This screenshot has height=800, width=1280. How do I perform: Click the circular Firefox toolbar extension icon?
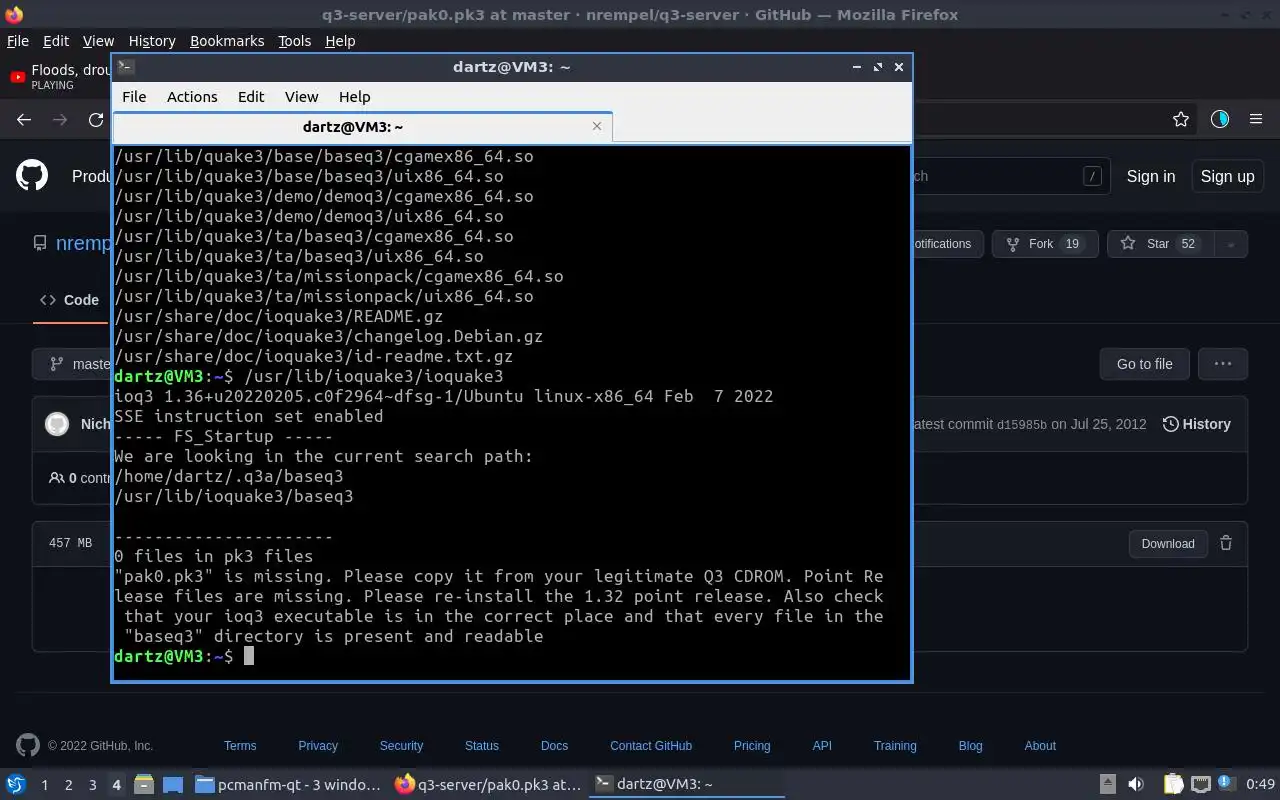click(1220, 119)
